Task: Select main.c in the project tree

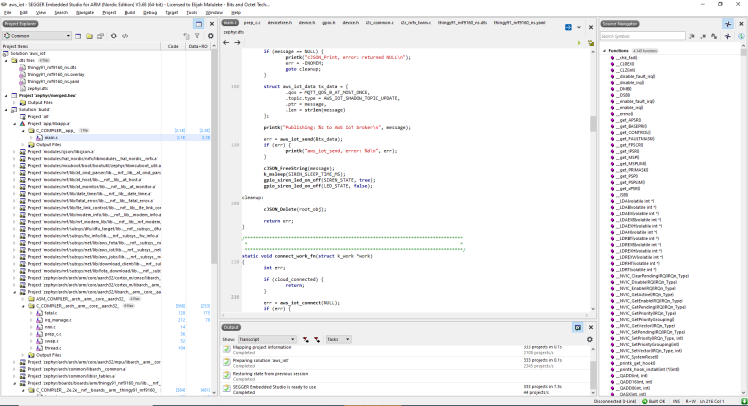Action: coord(50,137)
